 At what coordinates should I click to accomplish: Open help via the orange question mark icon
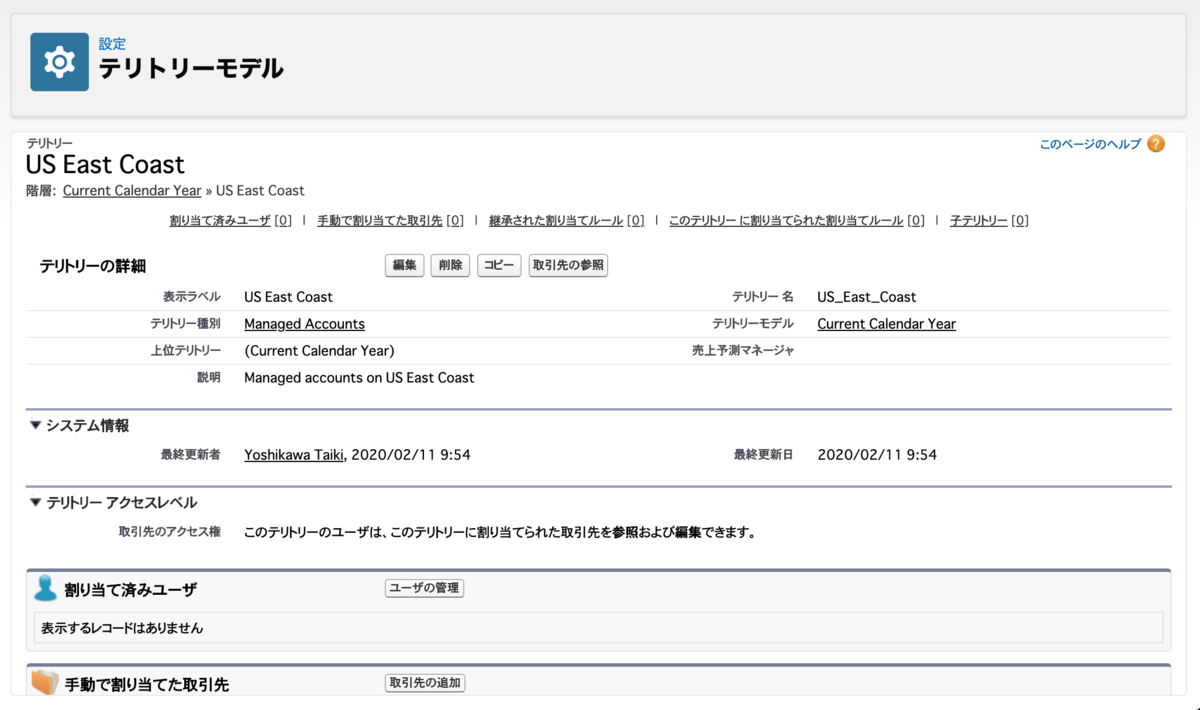[1156, 144]
